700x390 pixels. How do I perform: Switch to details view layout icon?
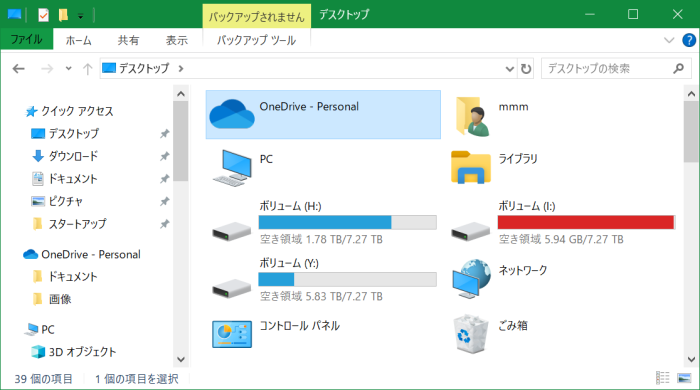(662, 378)
